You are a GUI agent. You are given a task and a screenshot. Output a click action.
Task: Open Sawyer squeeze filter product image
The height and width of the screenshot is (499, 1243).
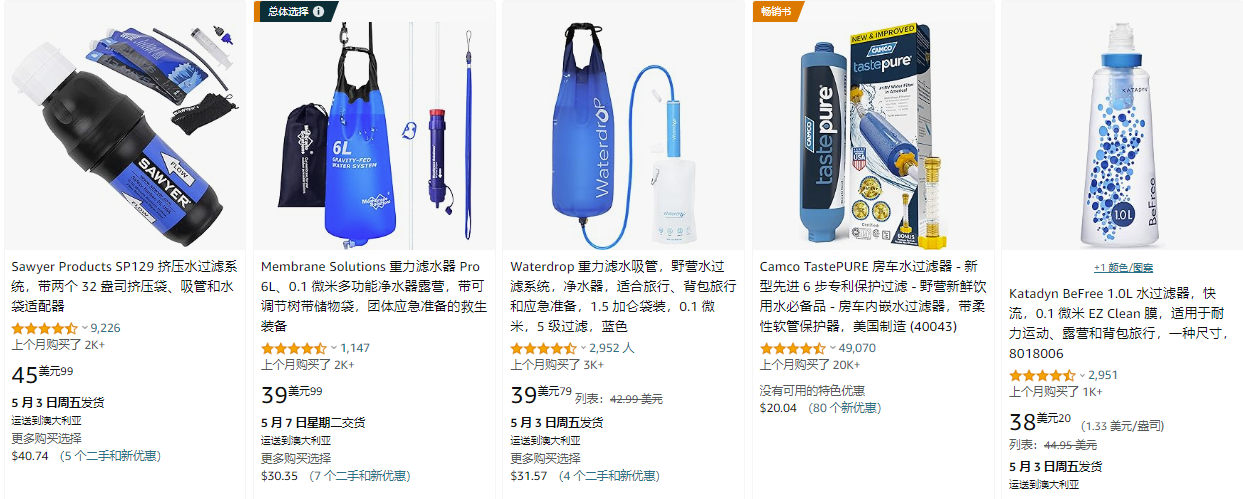(124, 125)
